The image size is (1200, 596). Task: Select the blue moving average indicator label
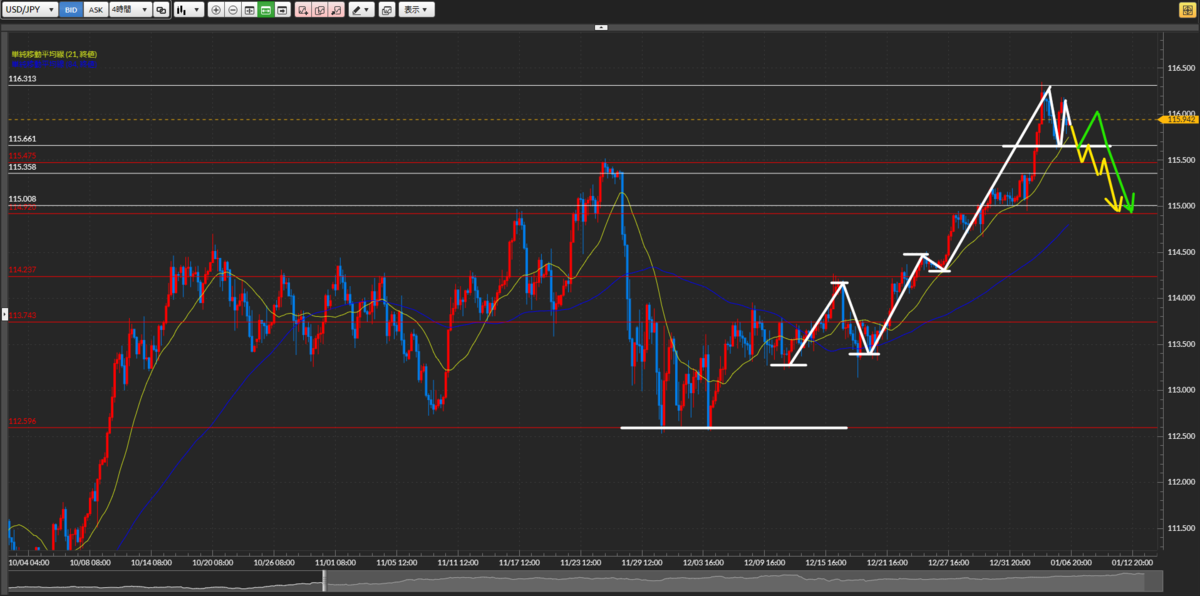[54, 63]
